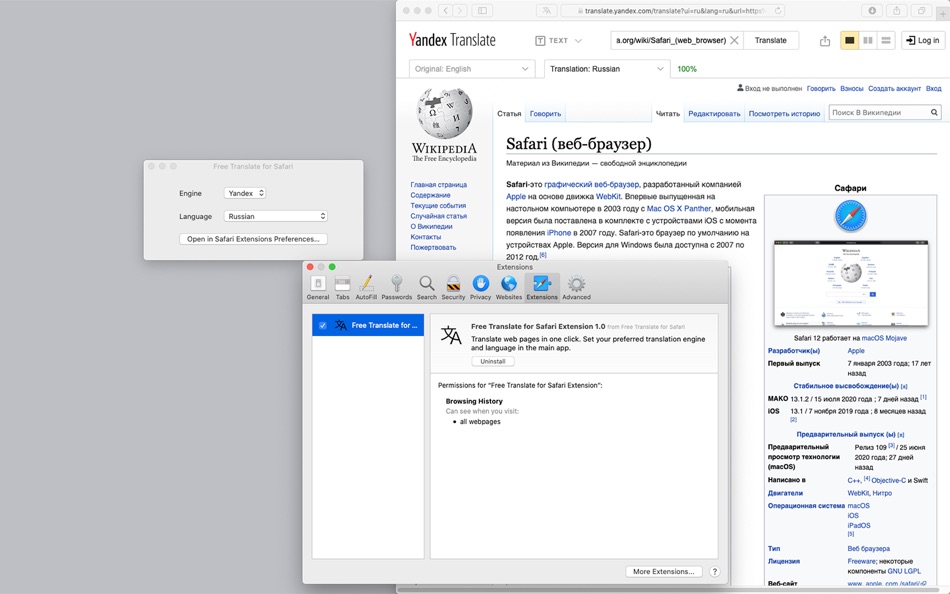Toggle the Safari sidebar button
Image resolution: width=950 pixels, height=594 pixels.
pos(482,10)
